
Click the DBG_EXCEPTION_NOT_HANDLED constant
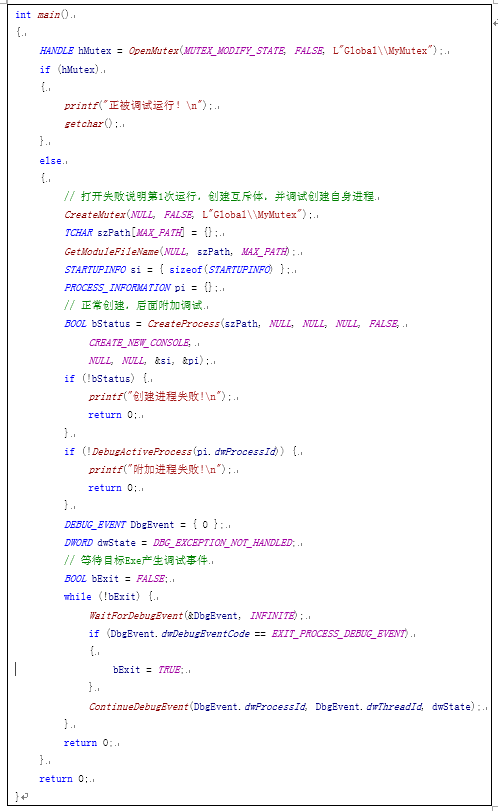click(223, 543)
